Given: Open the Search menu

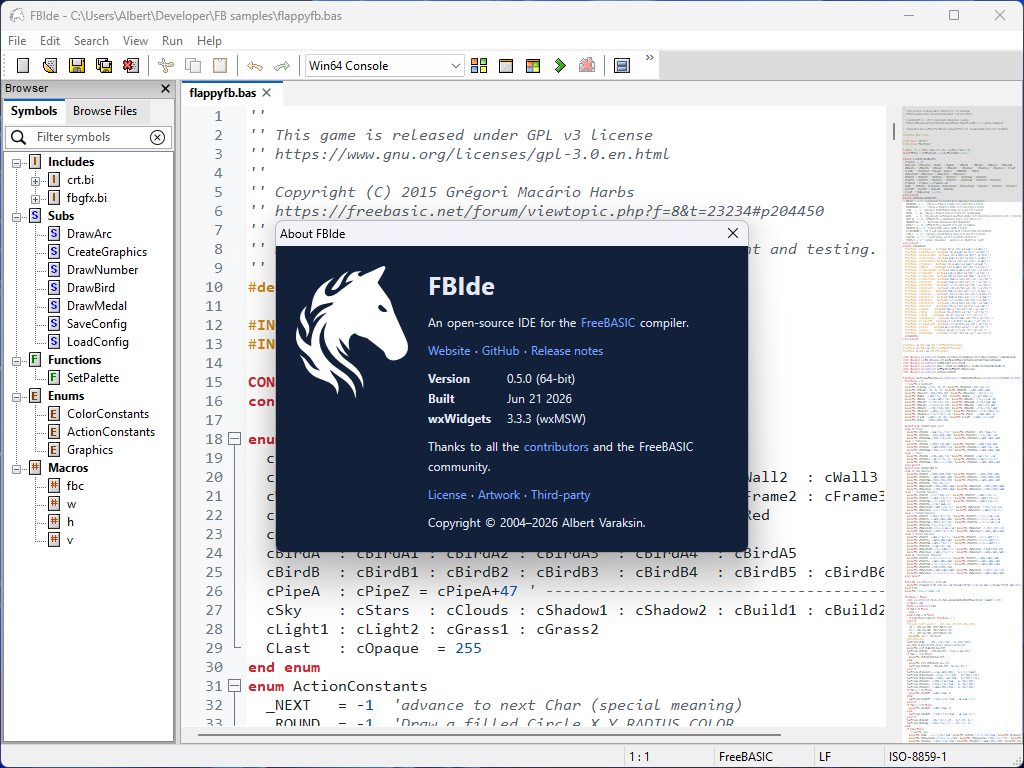Looking at the screenshot, I should click(91, 40).
